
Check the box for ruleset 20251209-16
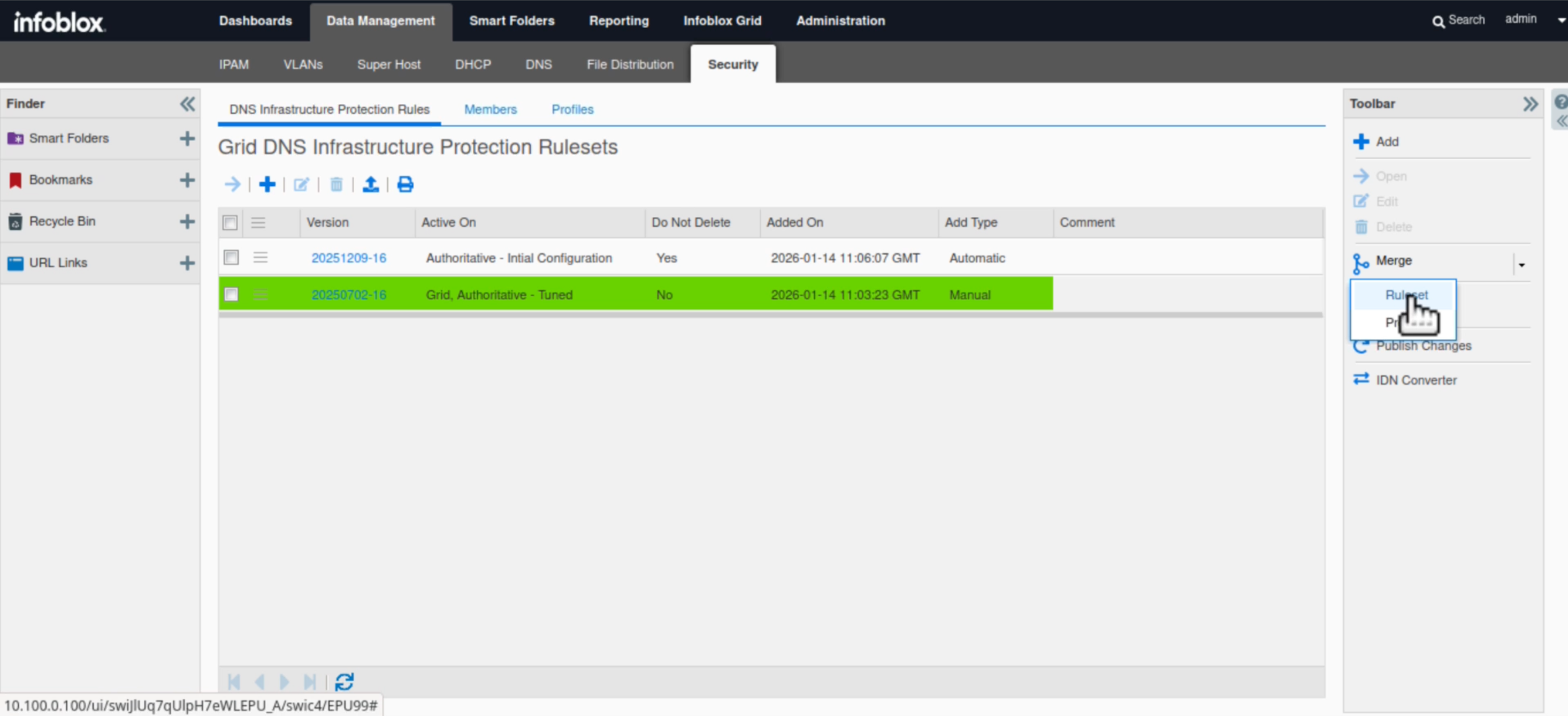[231, 257]
